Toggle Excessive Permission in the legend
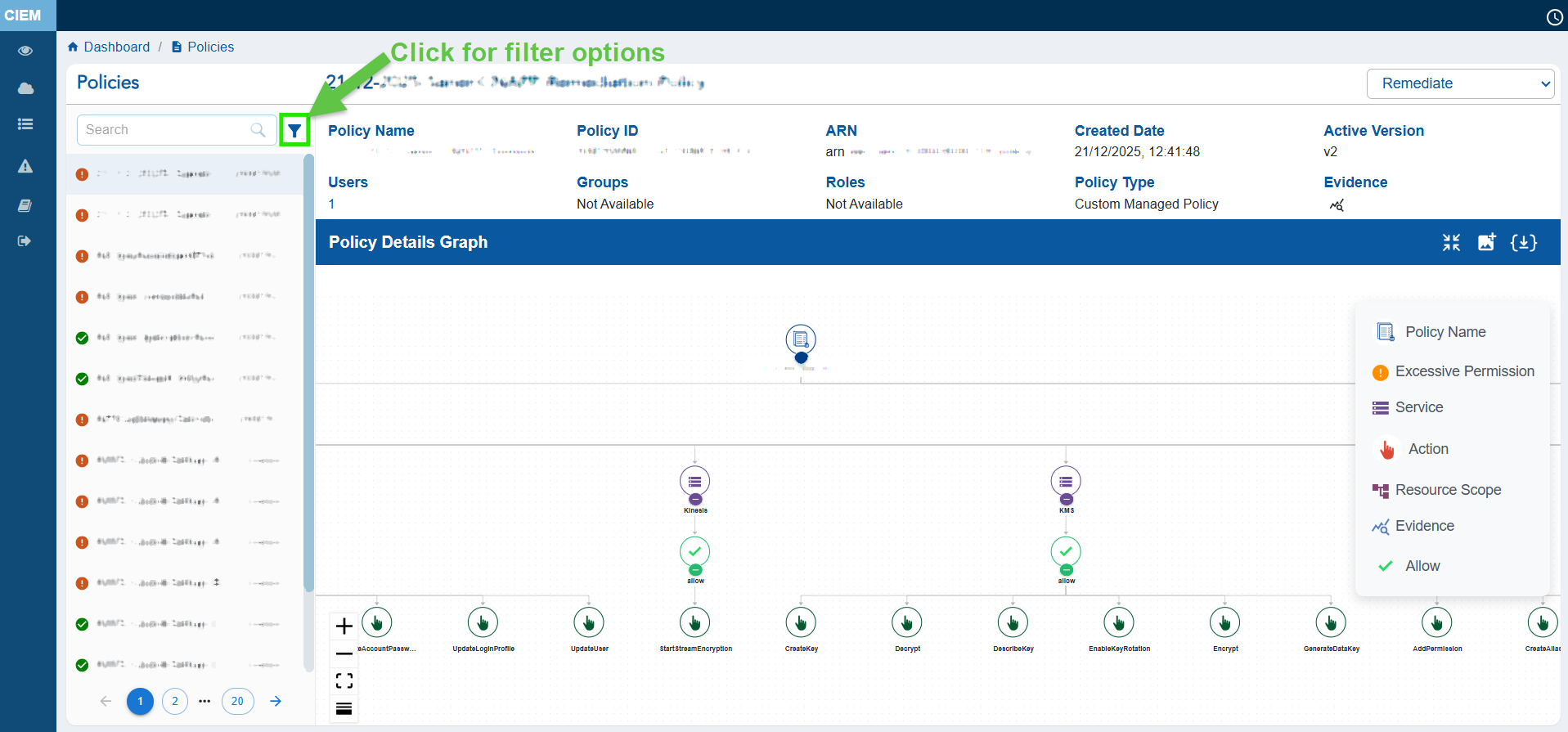The height and width of the screenshot is (732, 1568). click(x=1453, y=371)
